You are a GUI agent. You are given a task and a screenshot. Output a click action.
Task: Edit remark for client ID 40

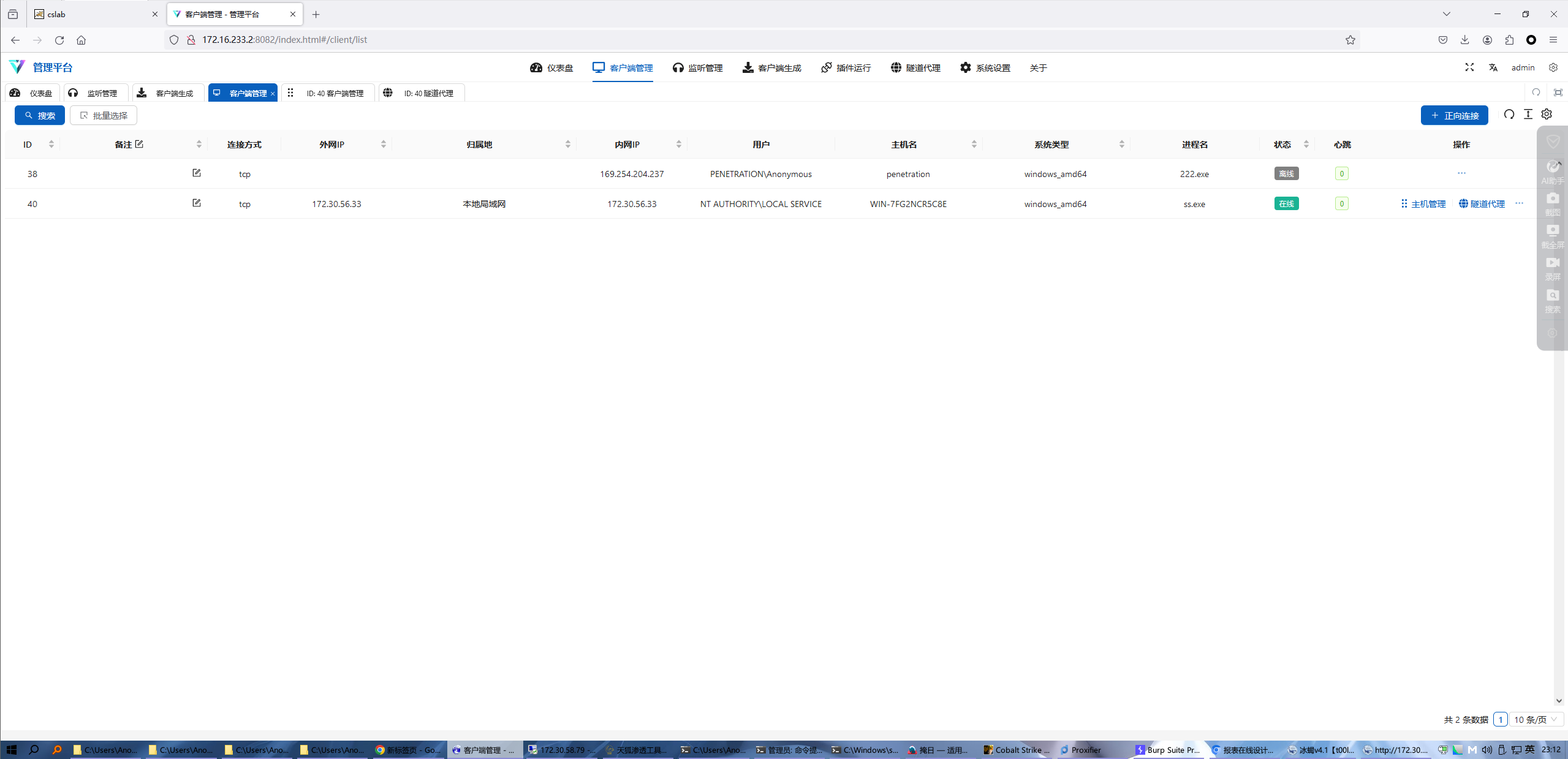point(197,203)
